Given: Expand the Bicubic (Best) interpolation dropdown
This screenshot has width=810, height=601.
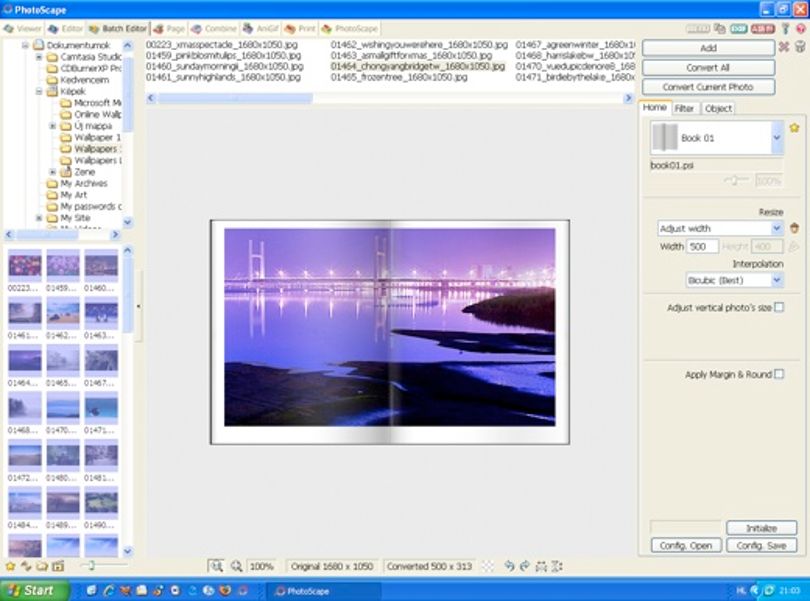Looking at the screenshot, I should click(776, 280).
